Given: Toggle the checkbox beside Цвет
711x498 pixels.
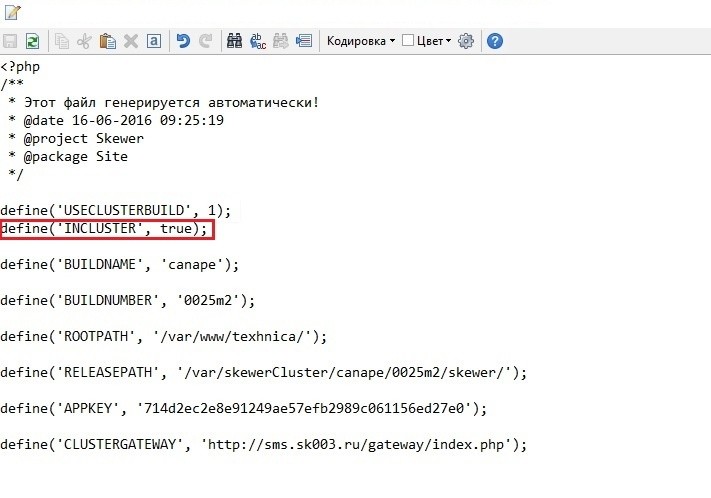Looking at the screenshot, I should pos(407,41).
